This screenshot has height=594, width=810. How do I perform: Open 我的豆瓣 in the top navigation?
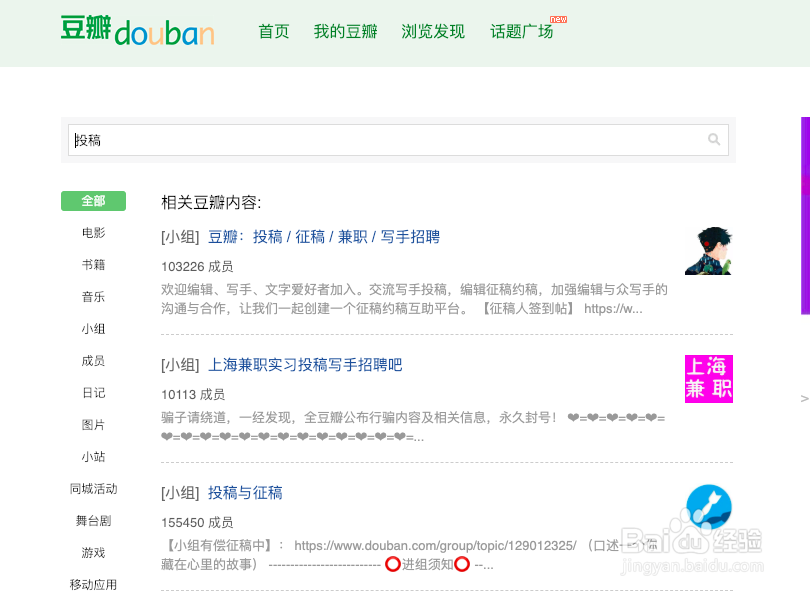tap(346, 32)
